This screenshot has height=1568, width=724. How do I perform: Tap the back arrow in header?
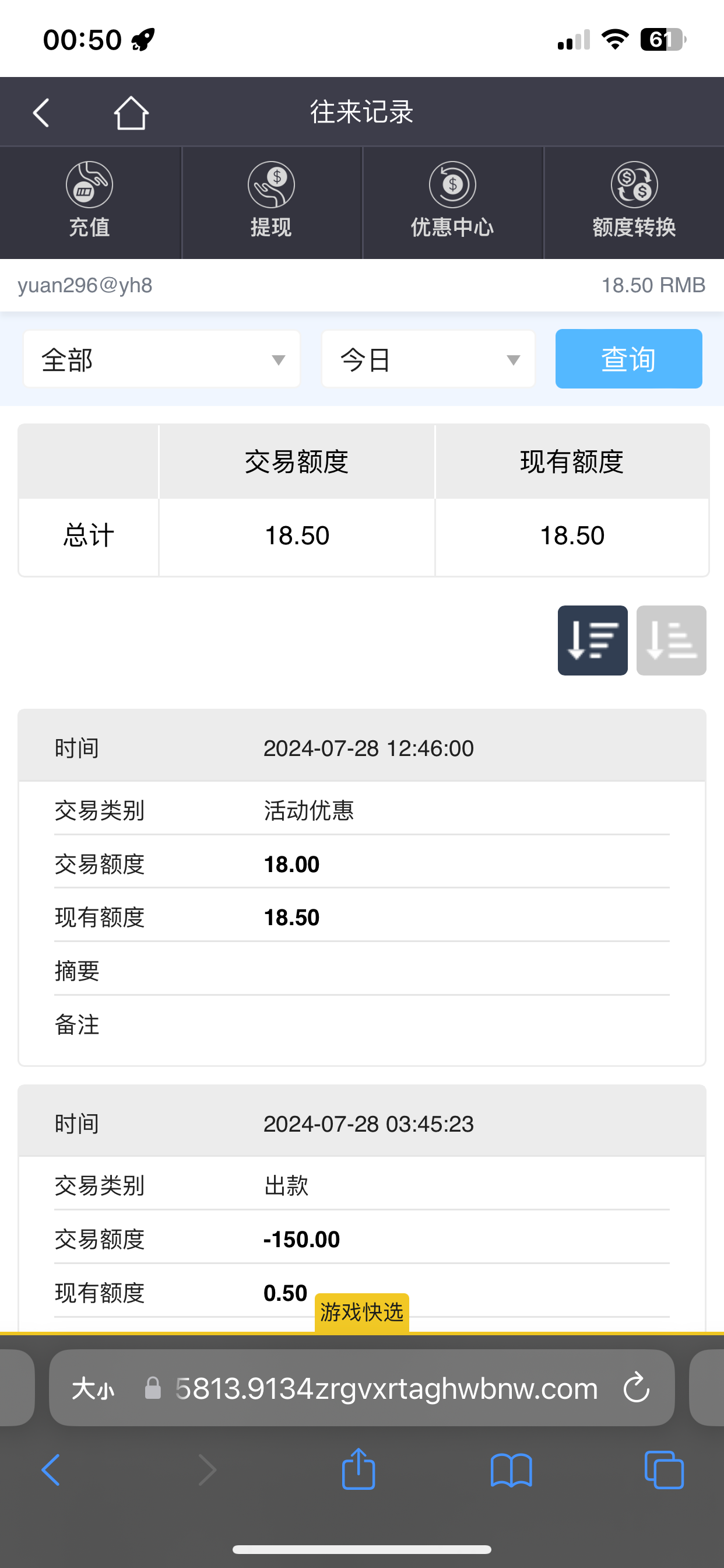tap(41, 113)
